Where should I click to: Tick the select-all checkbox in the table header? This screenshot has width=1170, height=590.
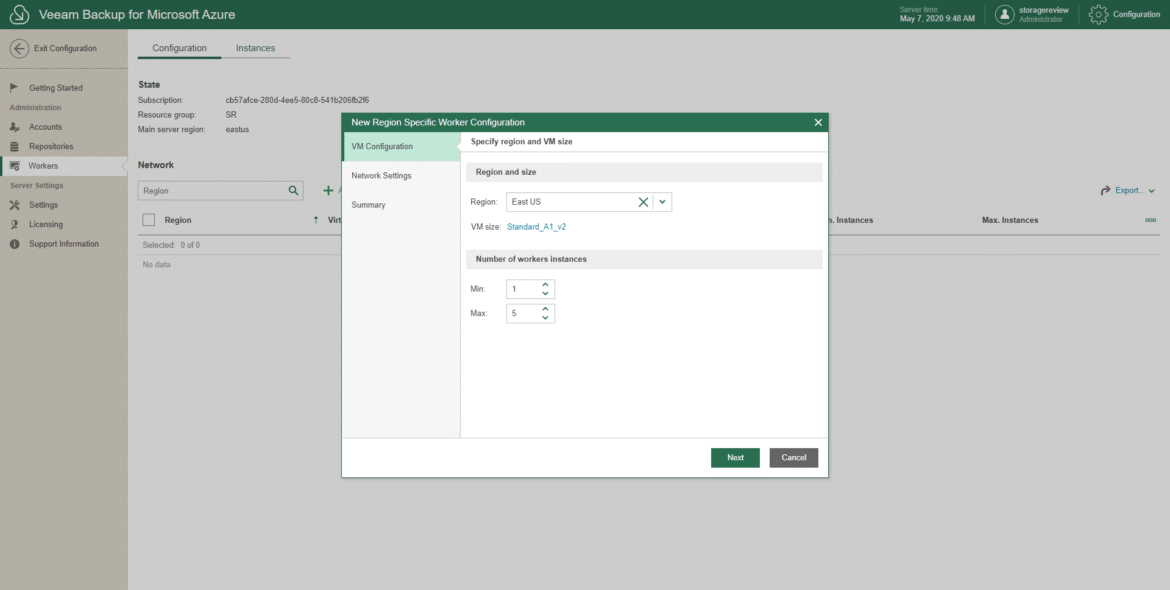click(x=148, y=220)
